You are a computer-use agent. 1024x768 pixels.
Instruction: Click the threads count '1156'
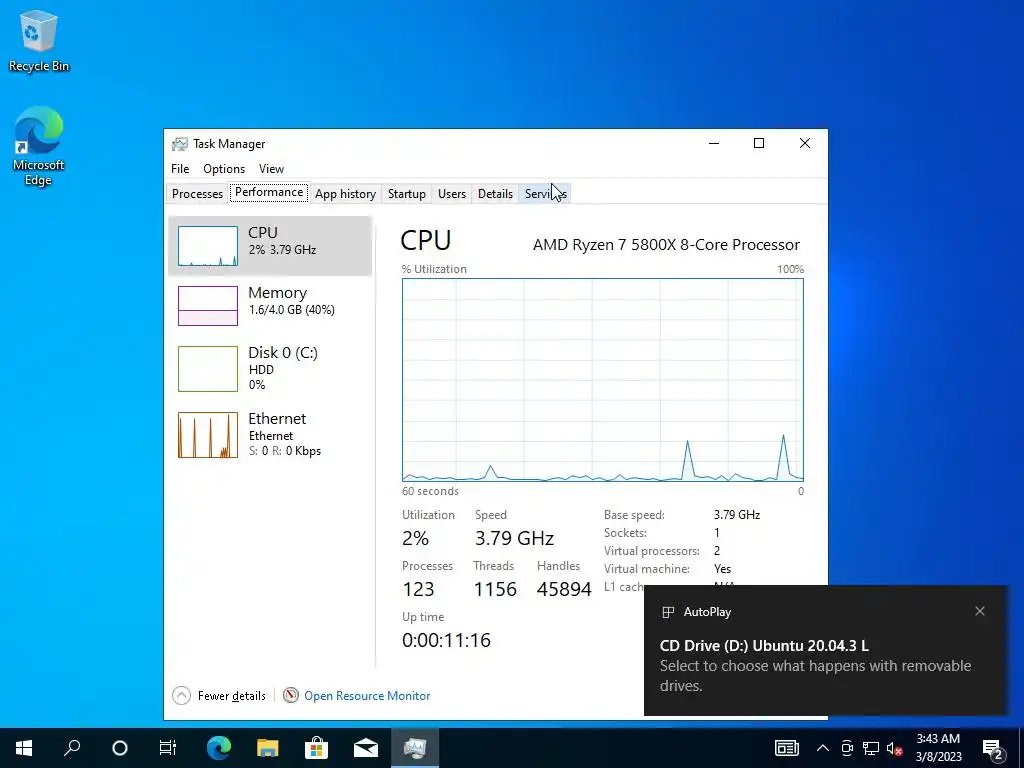[495, 589]
